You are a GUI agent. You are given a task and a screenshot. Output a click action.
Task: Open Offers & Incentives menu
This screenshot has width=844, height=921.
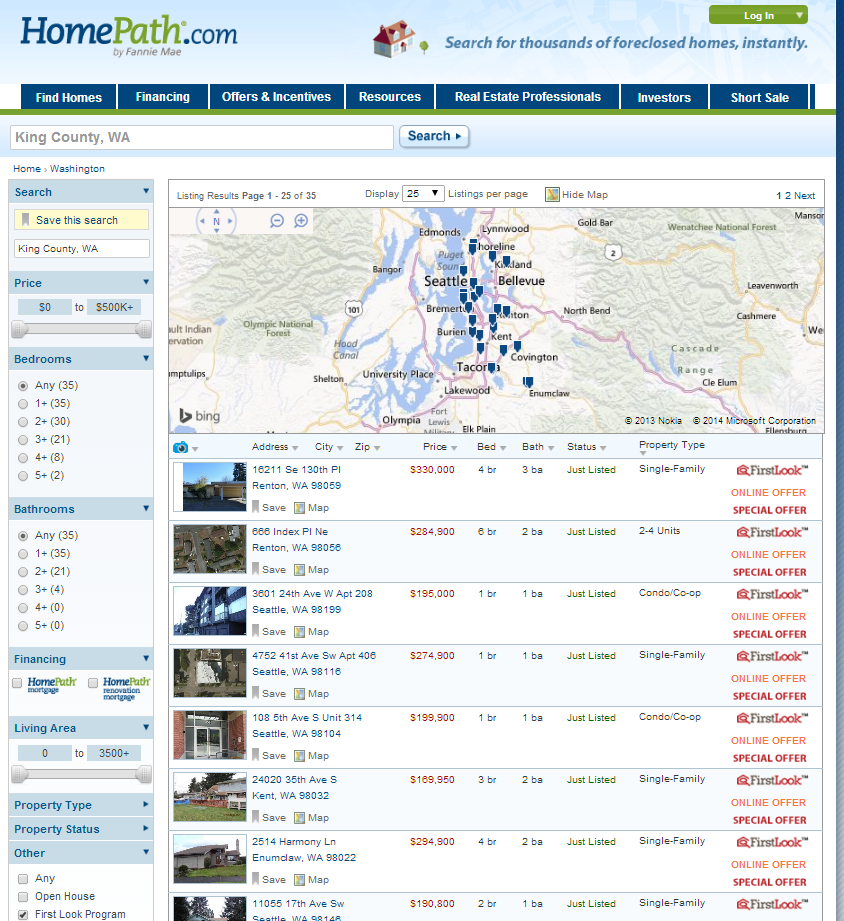point(277,97)
